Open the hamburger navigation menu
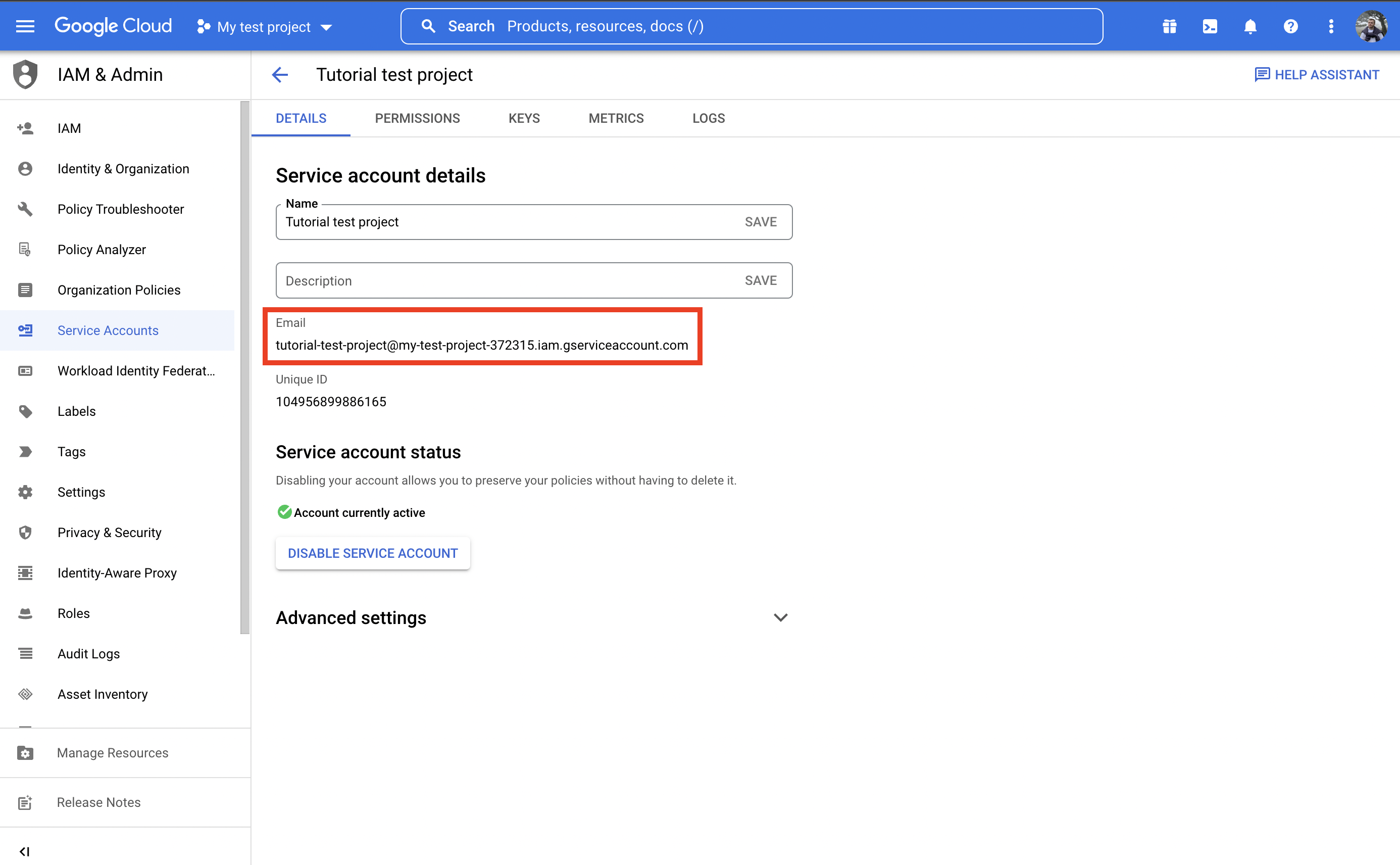This screenshot has height=865, width=1400. click(x=25, y=26)
